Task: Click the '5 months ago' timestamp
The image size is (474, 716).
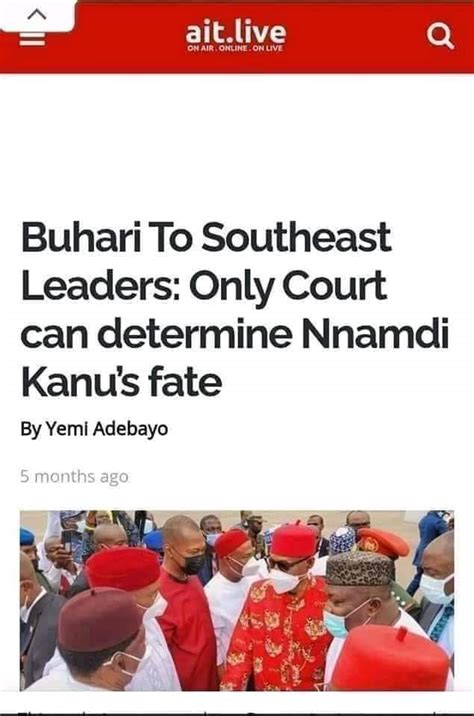Action: pos(74,476)
